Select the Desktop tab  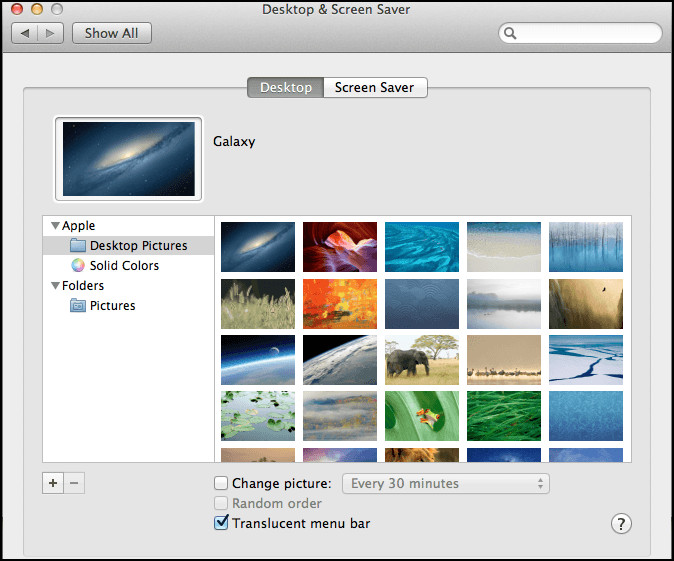click(x=286, y=87)
